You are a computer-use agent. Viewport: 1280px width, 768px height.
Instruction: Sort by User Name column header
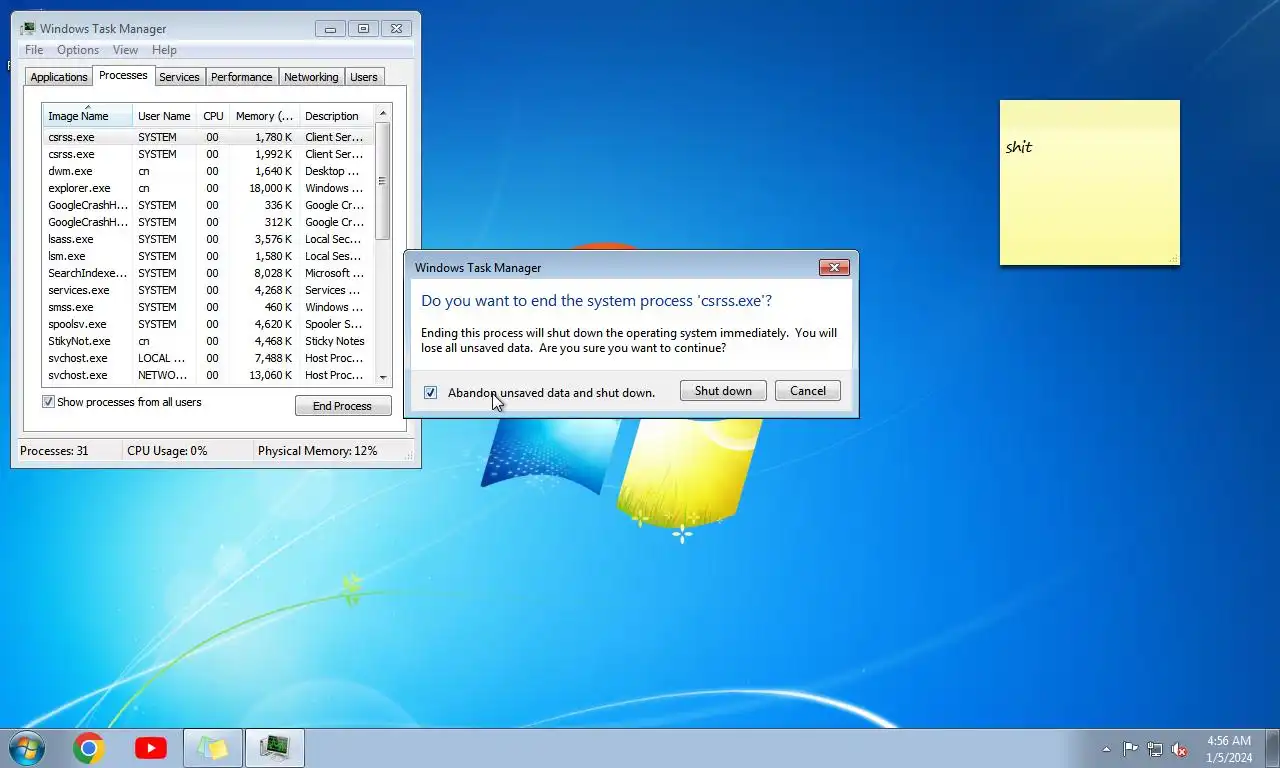click(x=164, y=116)
